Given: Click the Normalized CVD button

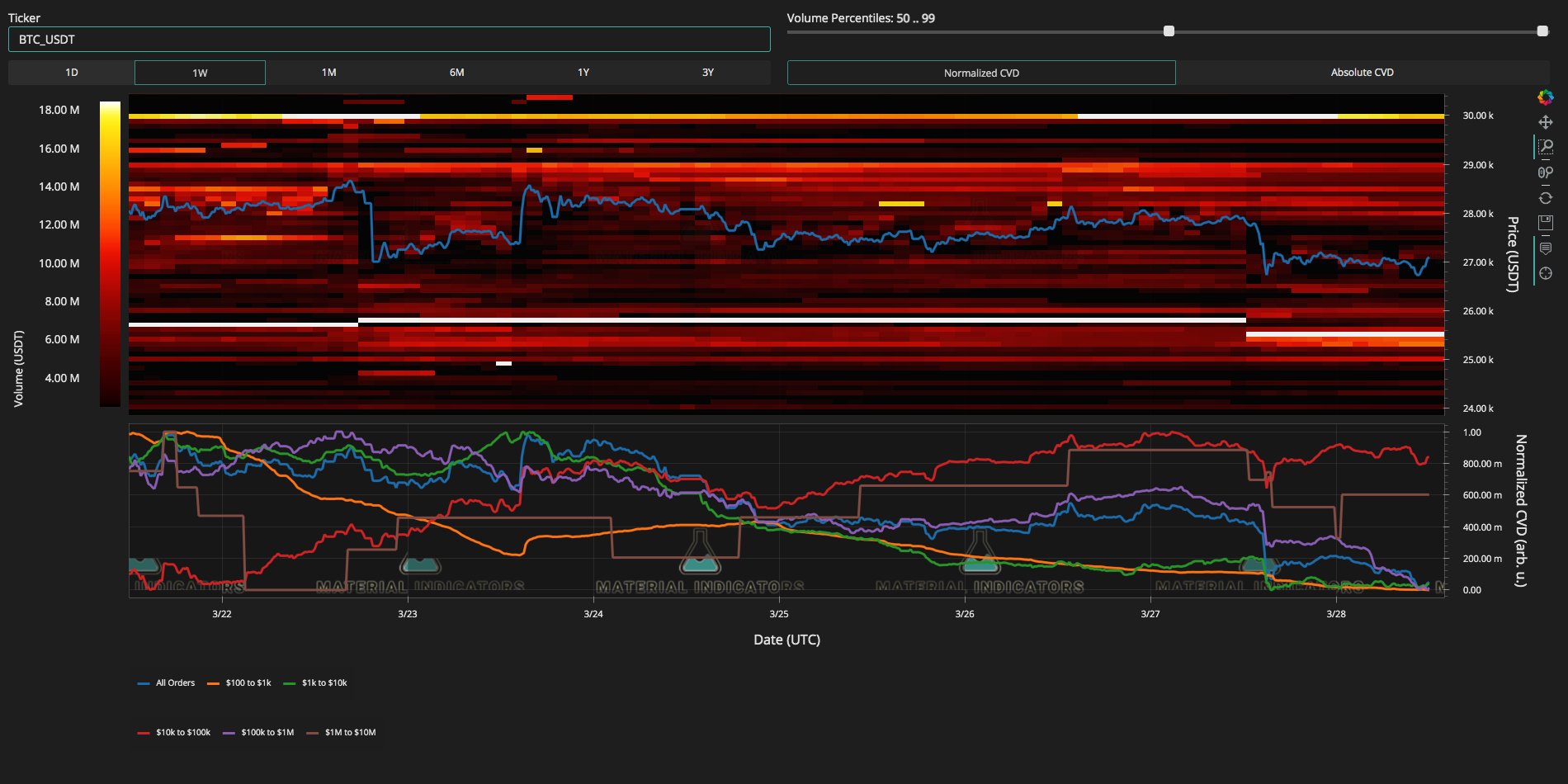Looking at the screenshot, I should (981, 73).
